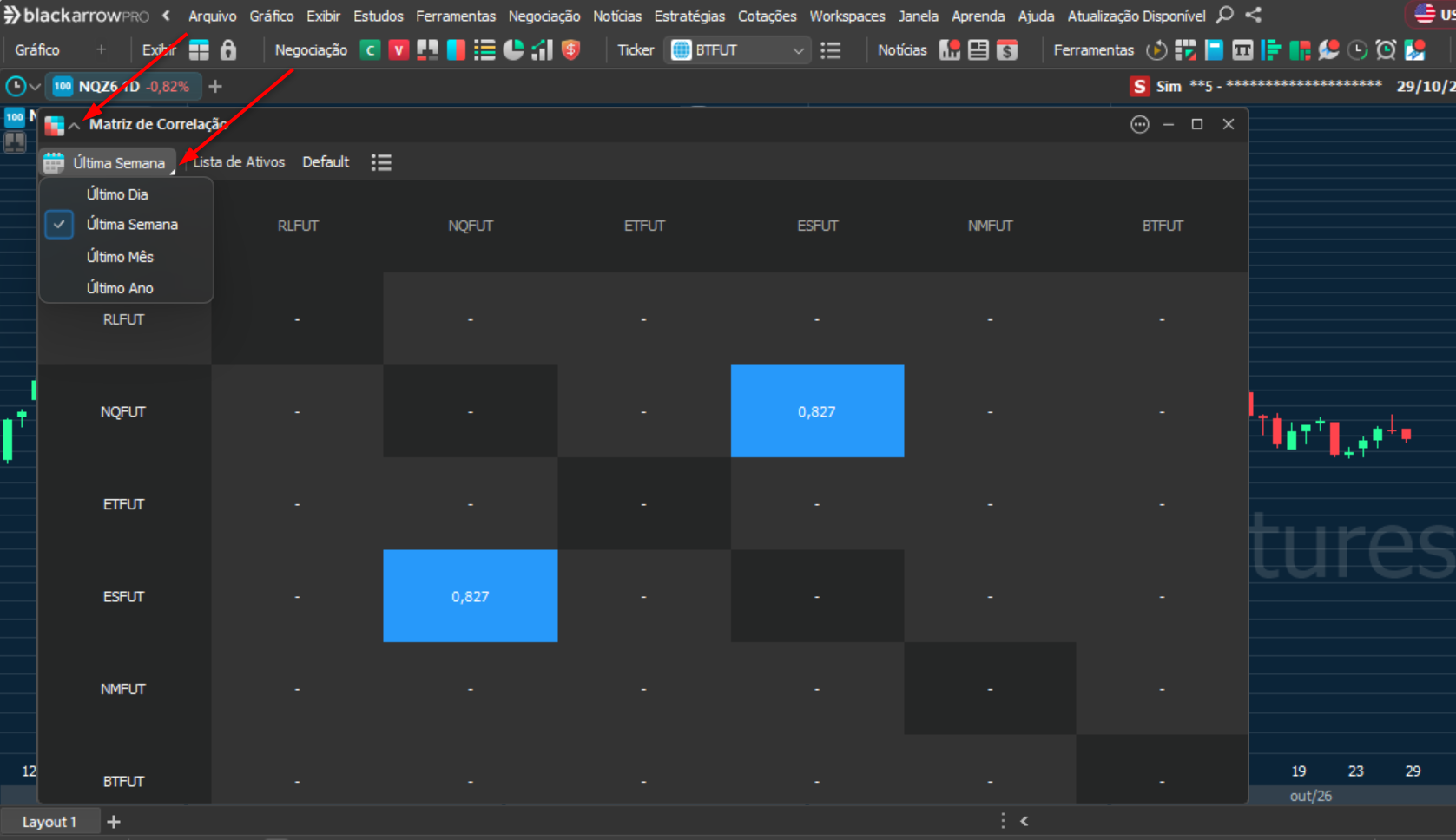1456x840 pixels.
Task: Click the replay icon in Ferramentas toolbar
Action: (x=1156, y=50)
